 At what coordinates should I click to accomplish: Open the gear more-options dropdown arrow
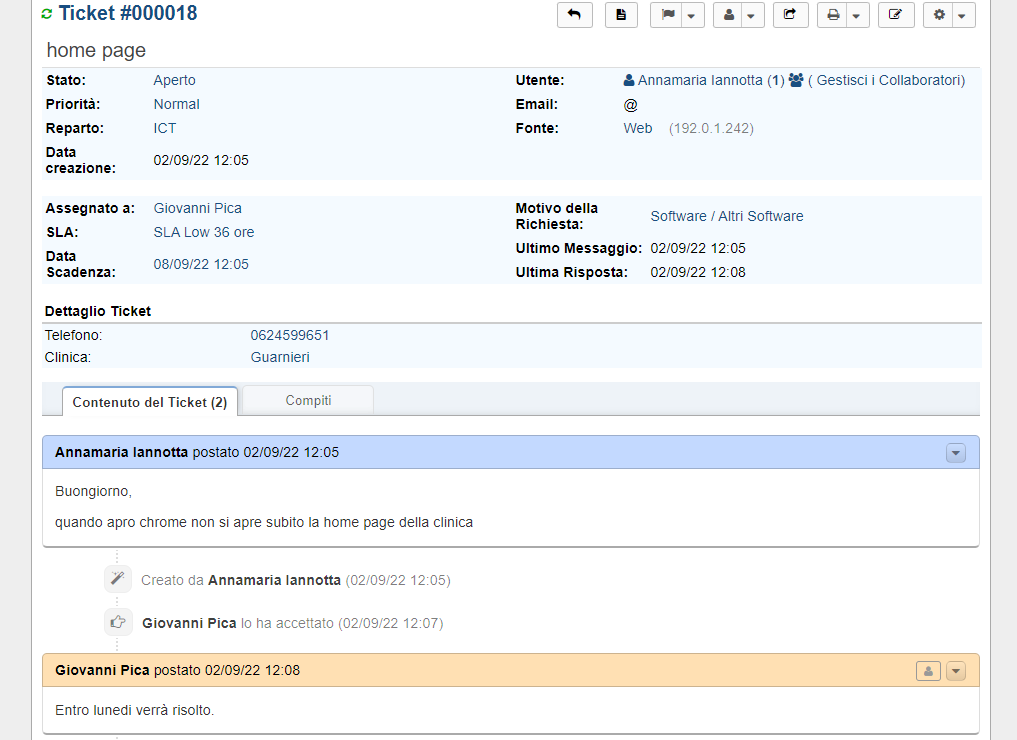point(962,16)
